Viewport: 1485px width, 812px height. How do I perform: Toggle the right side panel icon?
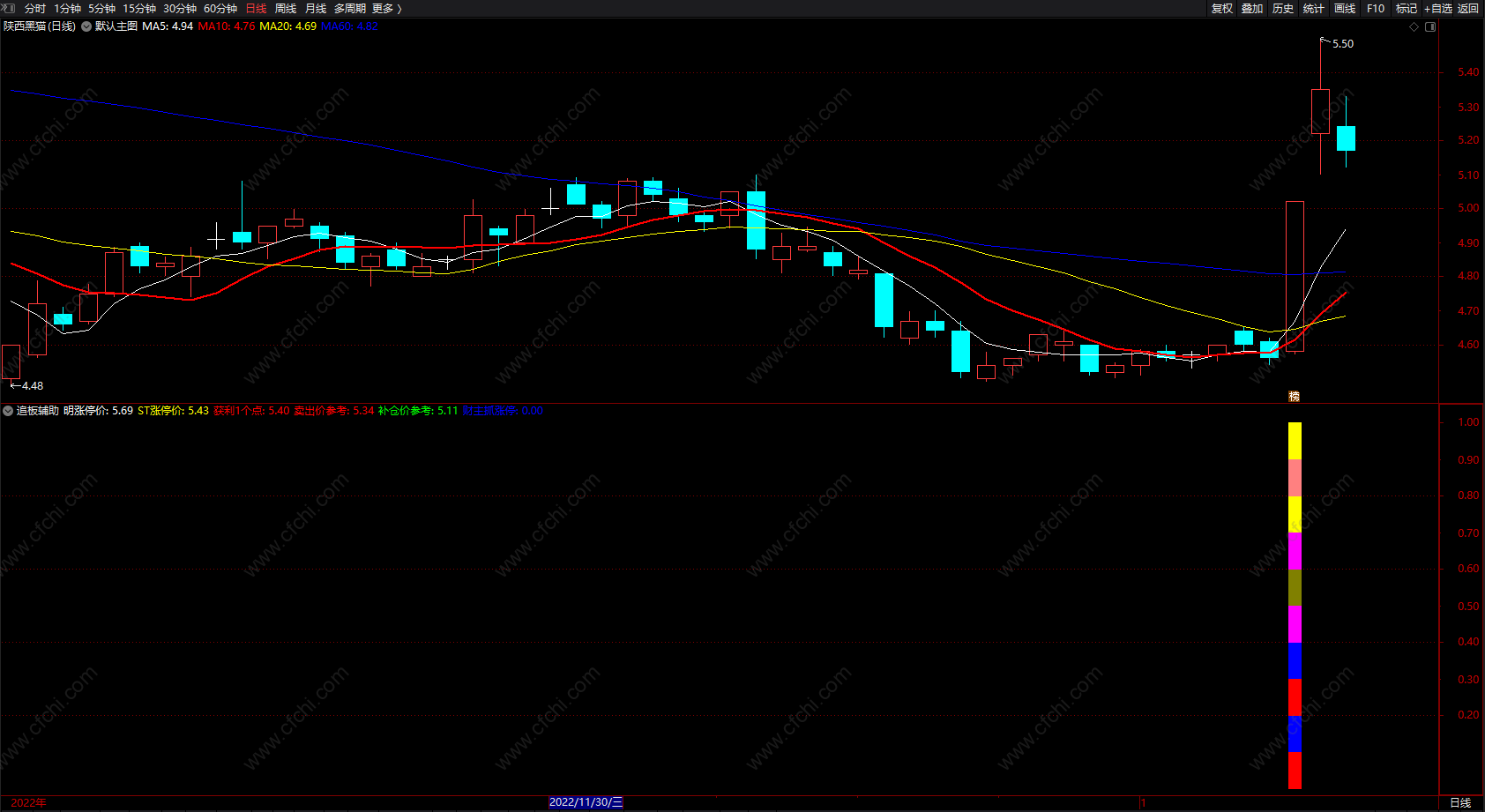1430,26
